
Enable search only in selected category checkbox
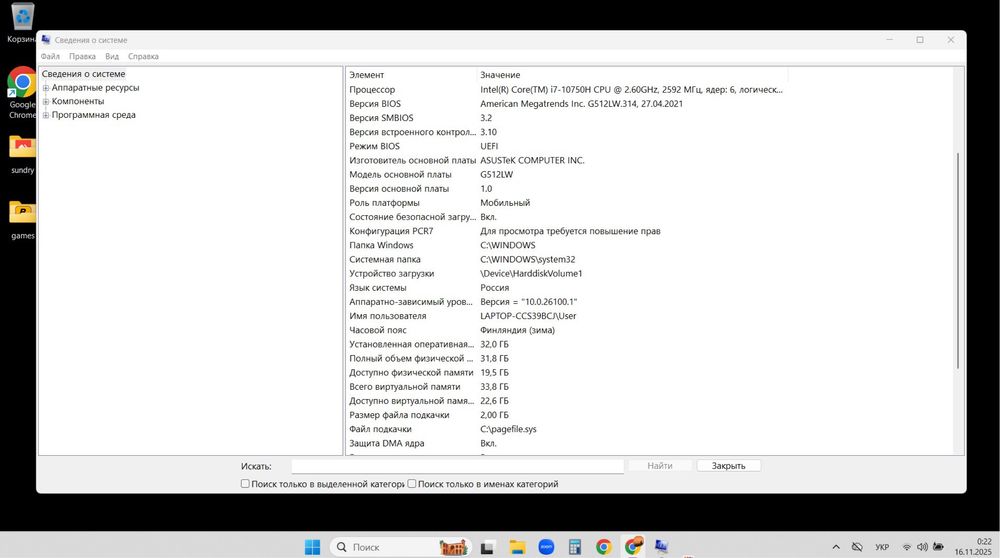(245, 483)
